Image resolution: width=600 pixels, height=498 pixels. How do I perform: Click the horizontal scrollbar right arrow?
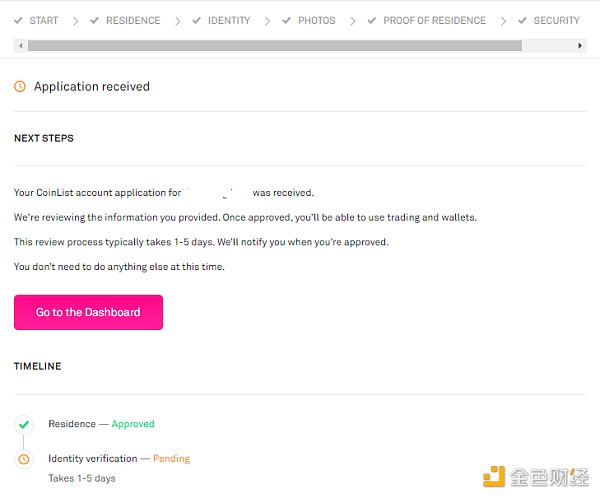pyautogui.click(x=580, y=46)
